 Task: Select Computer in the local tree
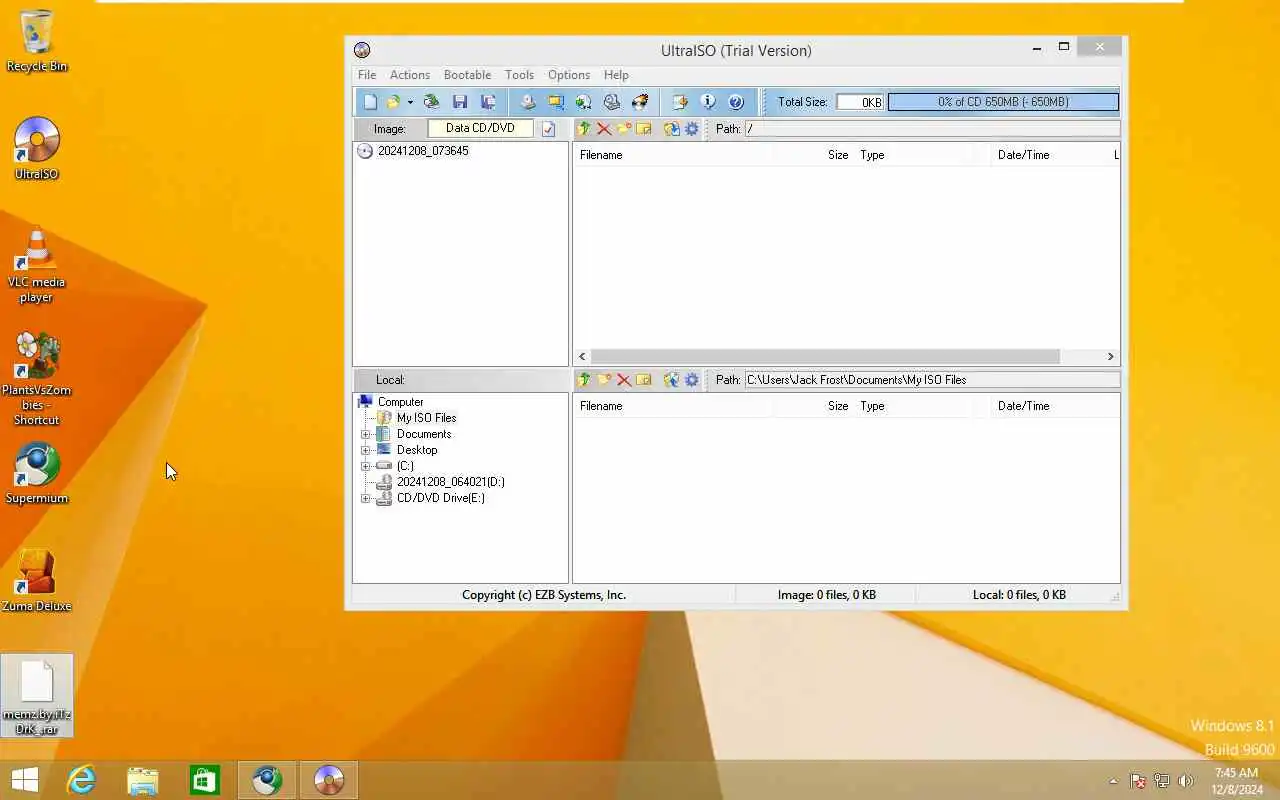pyautogui.click(x=400, y=402)
